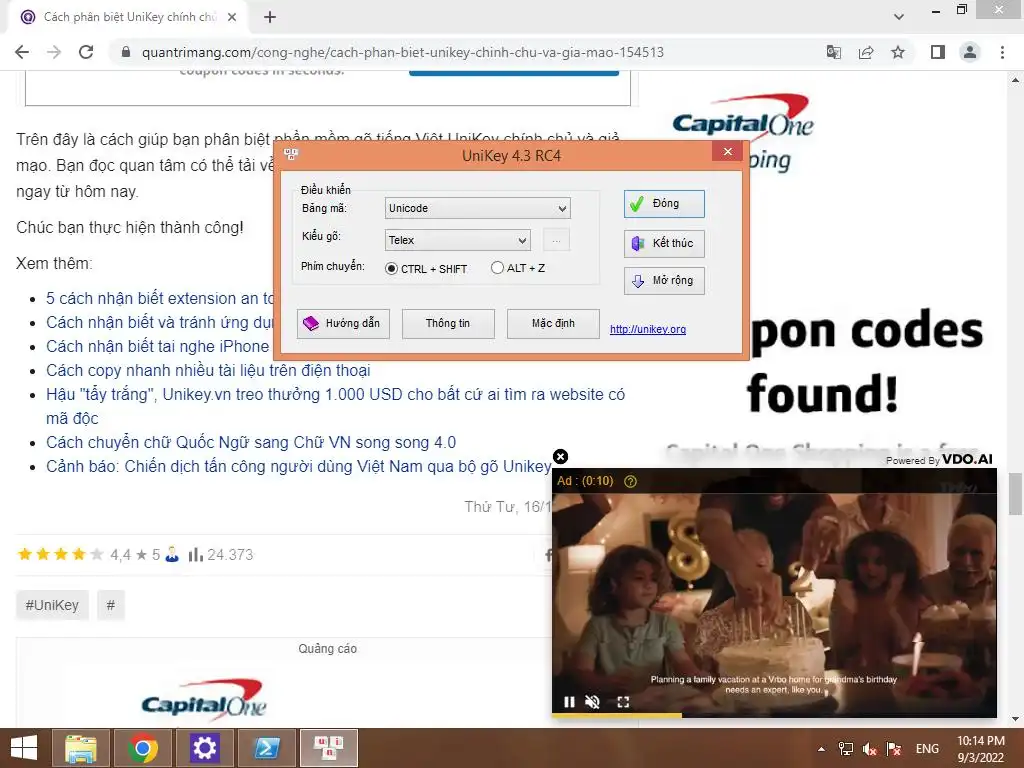Click the page vertical scrollbar thumb

click(1015, 494)
